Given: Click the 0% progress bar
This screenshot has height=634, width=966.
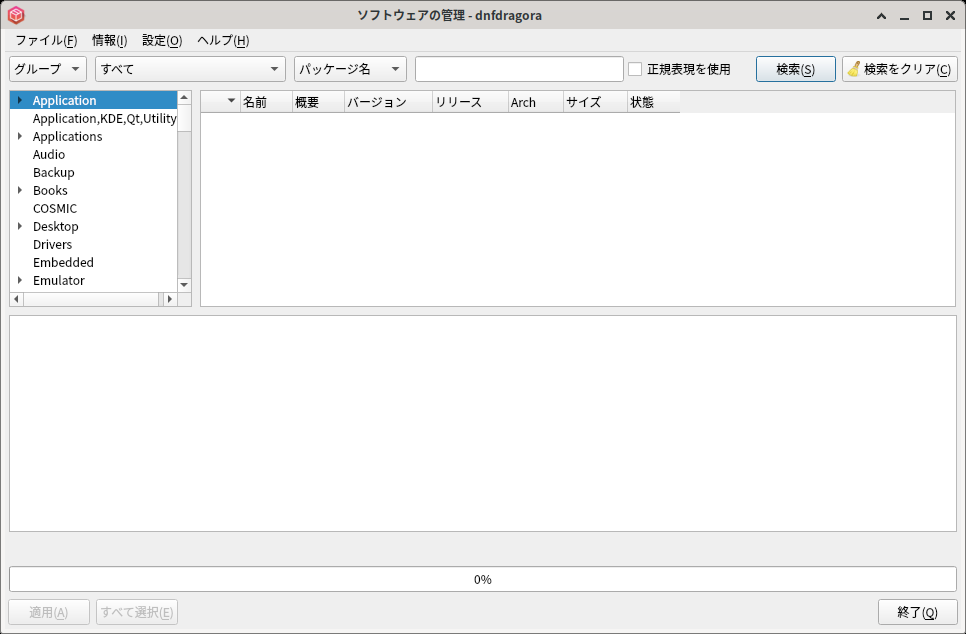Looking at the screenshot, I should [x=483, y=579].
